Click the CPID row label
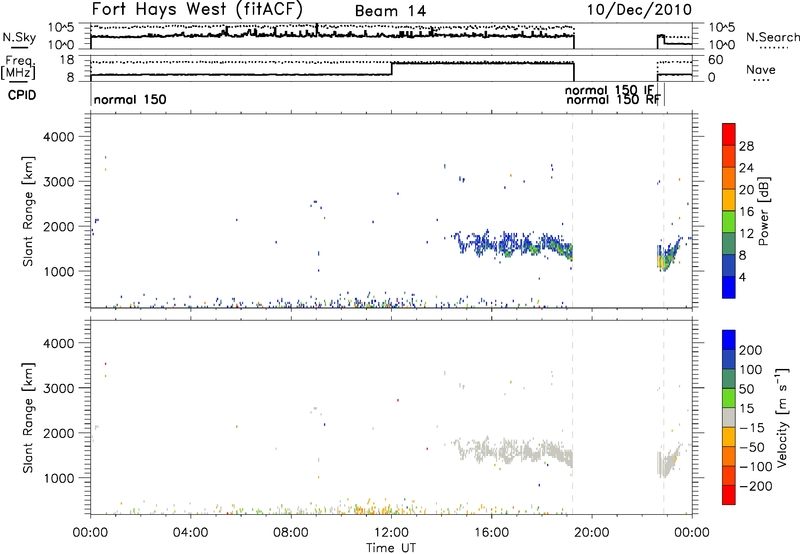The height and width of the screenshot is (554, 800). tap(21, 95)
